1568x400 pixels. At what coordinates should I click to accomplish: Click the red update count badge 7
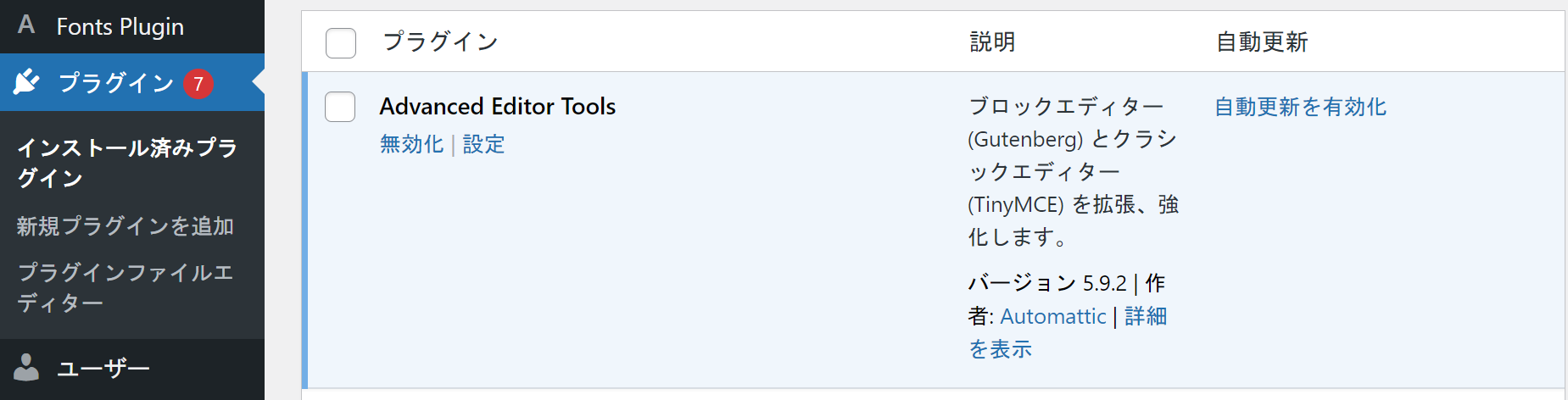pos(198,84)
